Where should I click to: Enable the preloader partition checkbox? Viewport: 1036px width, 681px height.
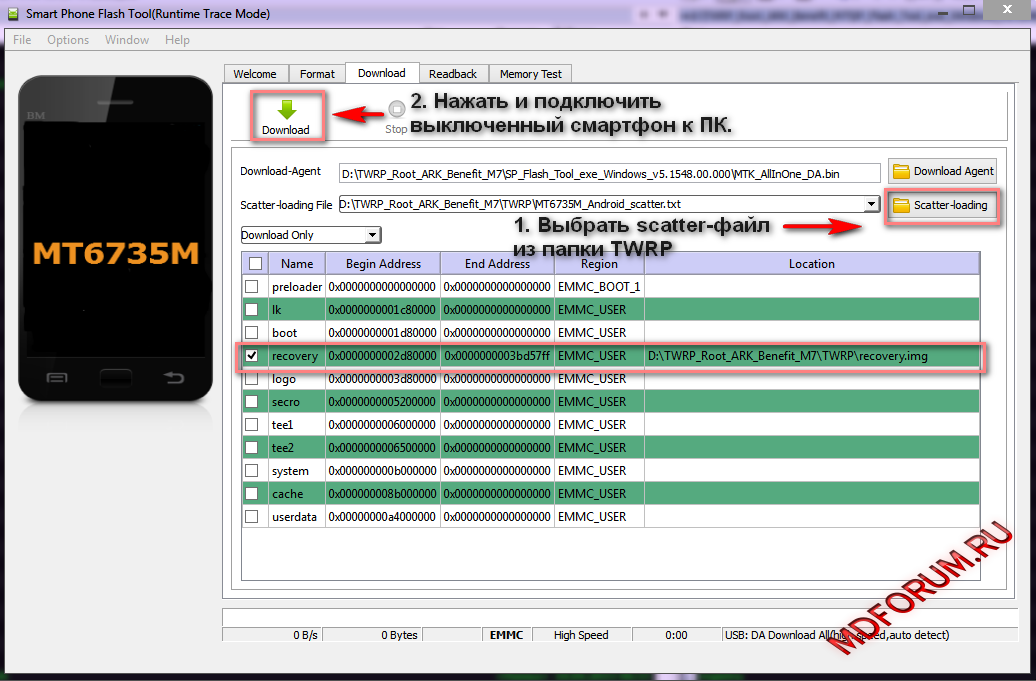tap(252, 287)
